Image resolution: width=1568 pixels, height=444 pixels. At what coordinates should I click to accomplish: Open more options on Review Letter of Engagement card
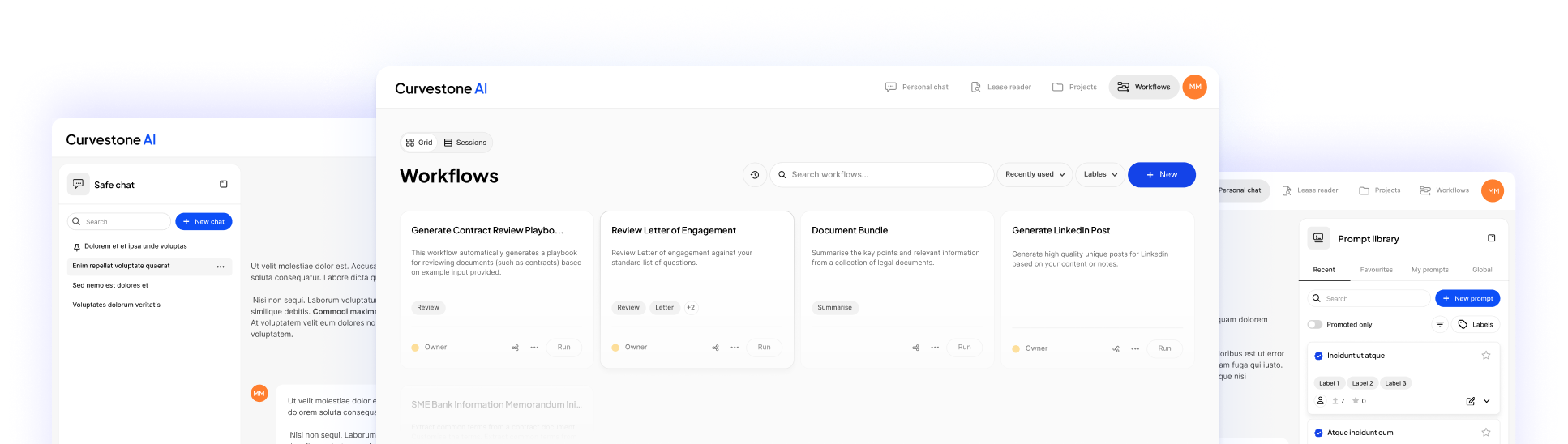735,348
